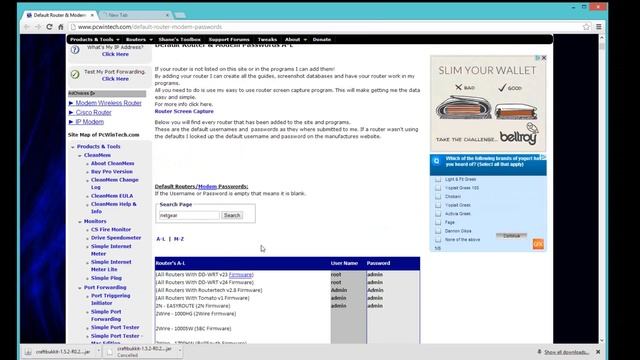
Task: Jump to the A-L routers list
Action: (x=161, y=239)
